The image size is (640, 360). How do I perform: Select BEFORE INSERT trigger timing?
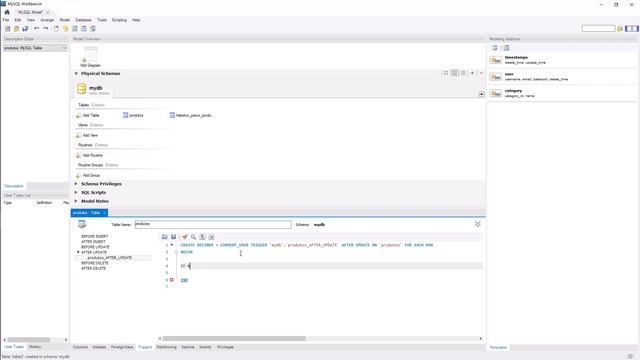[x=94, y=236]
